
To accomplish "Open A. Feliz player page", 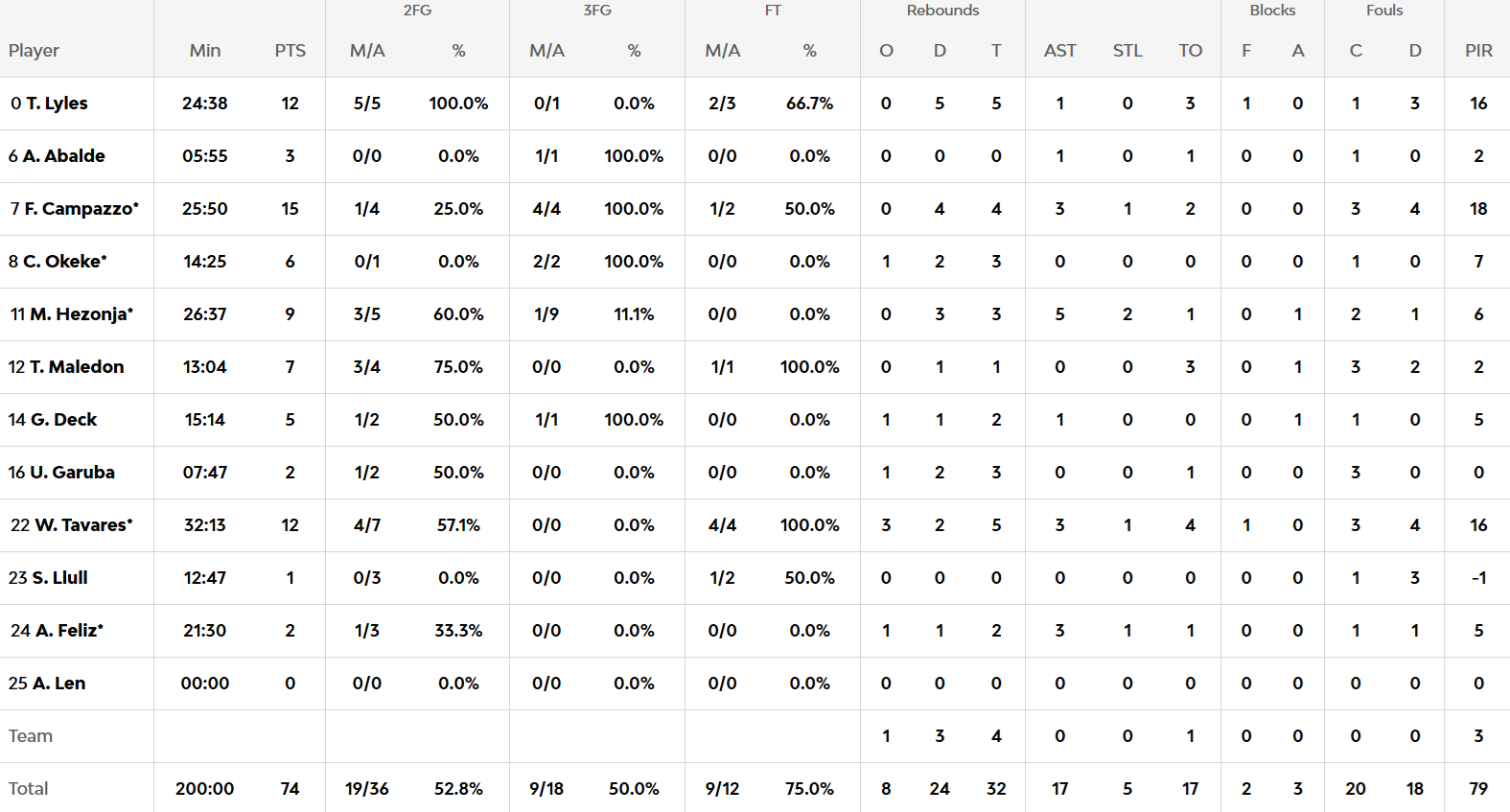I will point(66,631).
